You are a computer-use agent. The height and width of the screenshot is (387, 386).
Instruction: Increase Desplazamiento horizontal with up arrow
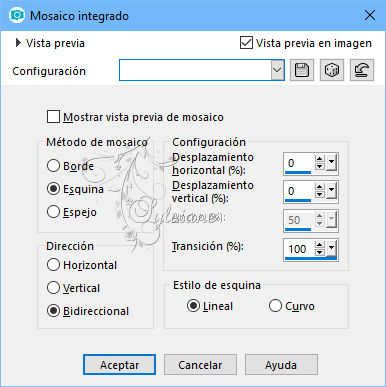tap(319, 159)
